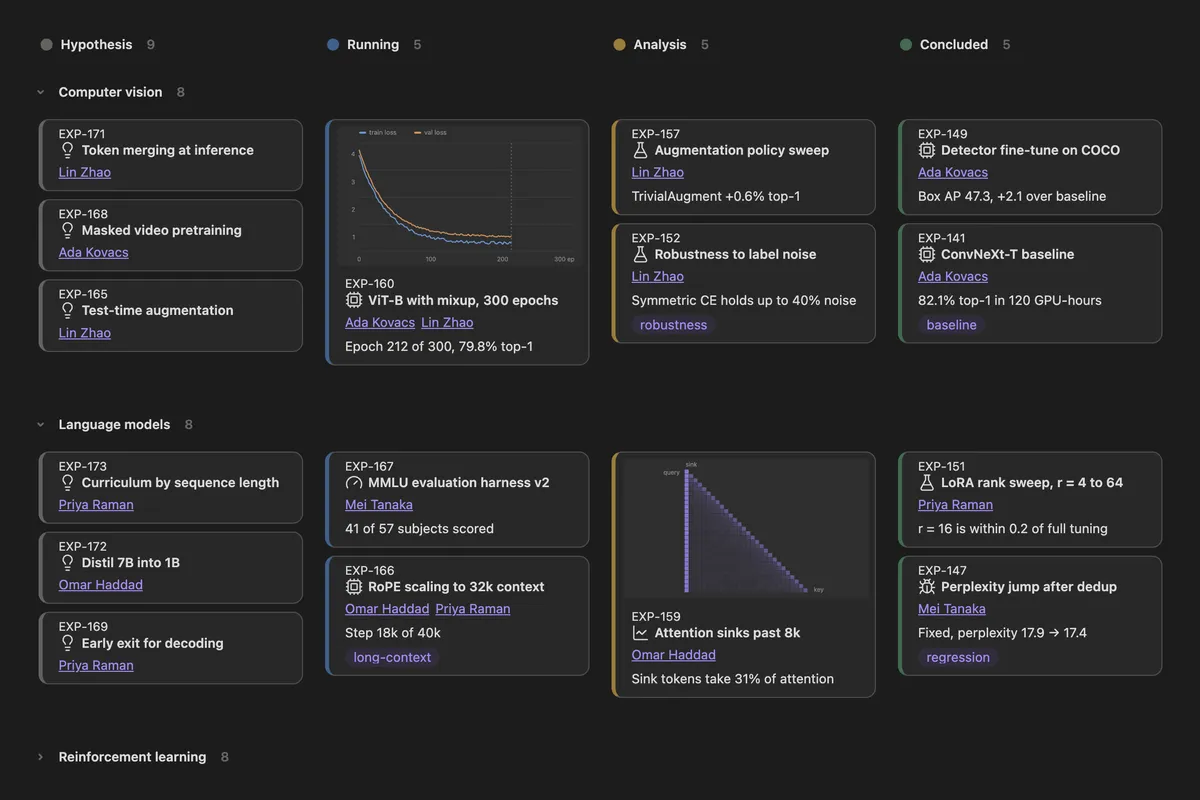Click lightbulb icon on Test-time augmentation card
Screen dimensions: 1200x800
click(x=67, y=310)
